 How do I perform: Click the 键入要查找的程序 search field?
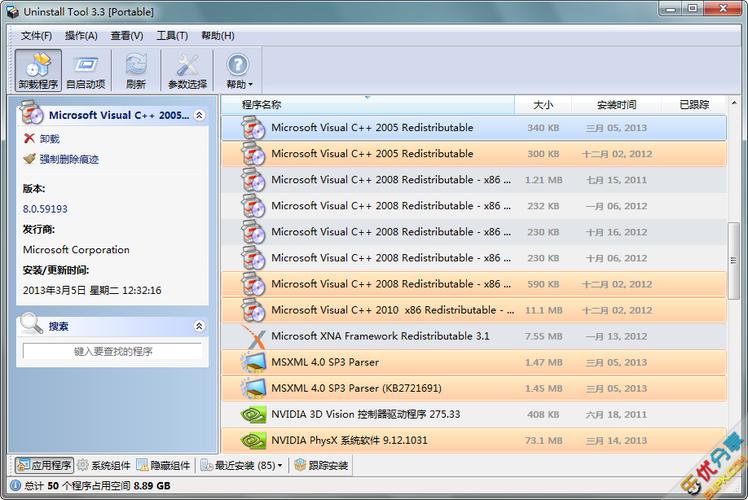pyautogui.click(x=113, y=351)
